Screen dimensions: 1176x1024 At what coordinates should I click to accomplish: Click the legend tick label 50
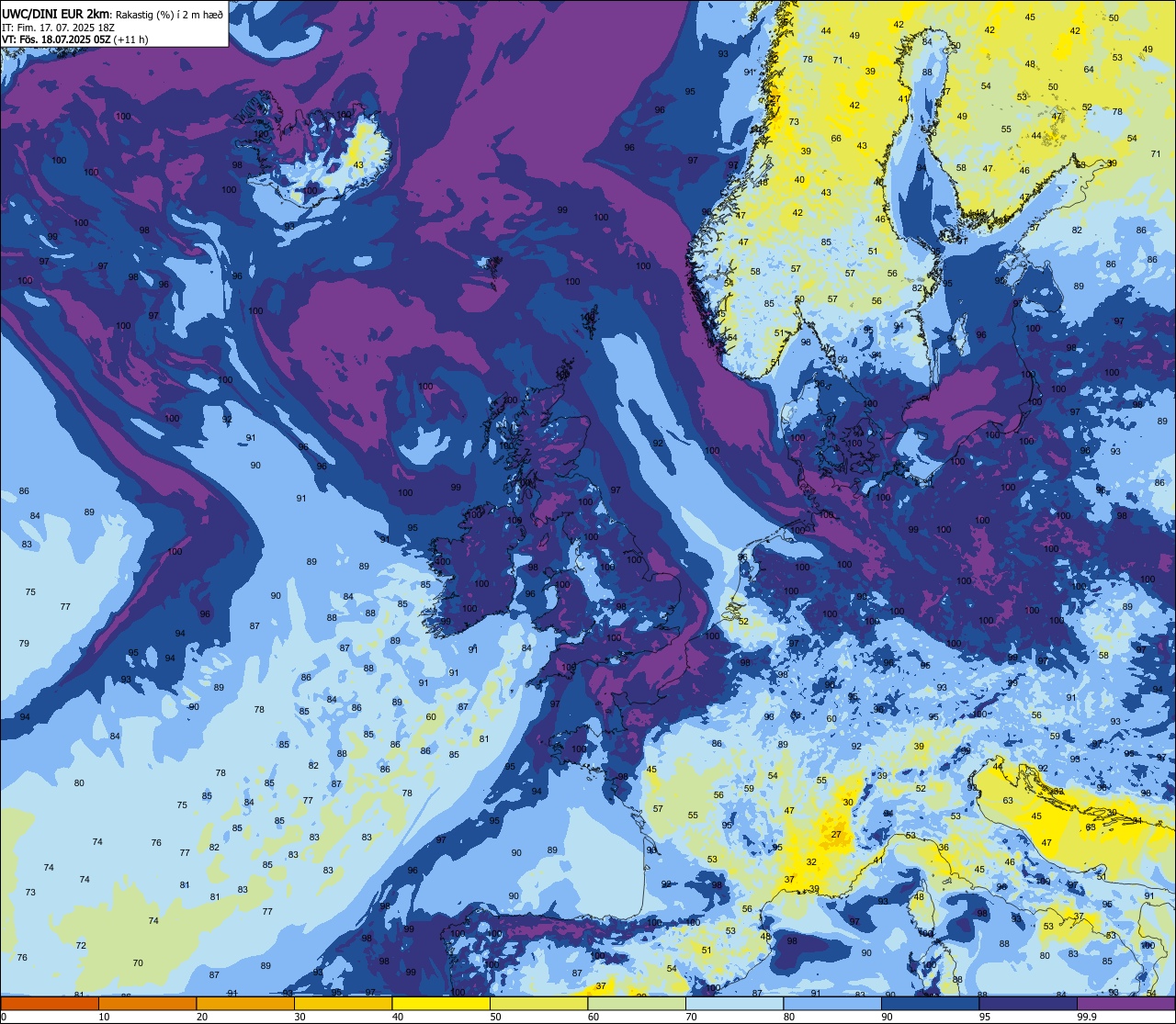[495, 1017]
